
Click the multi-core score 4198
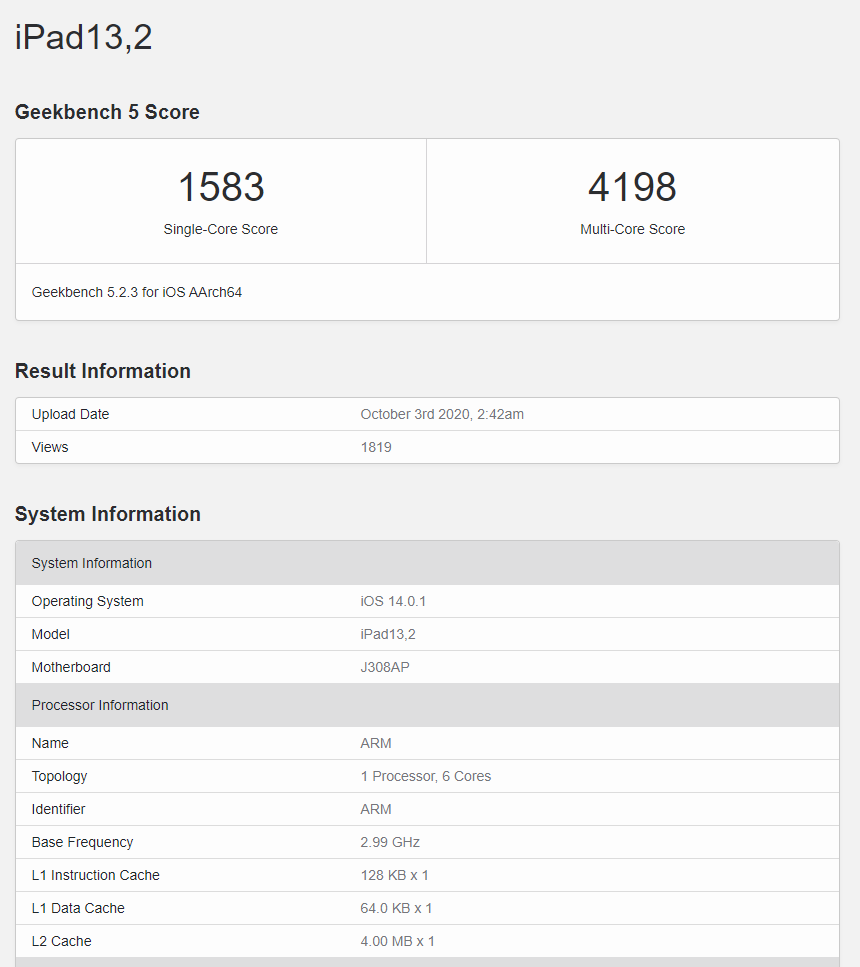coord(632,186)
